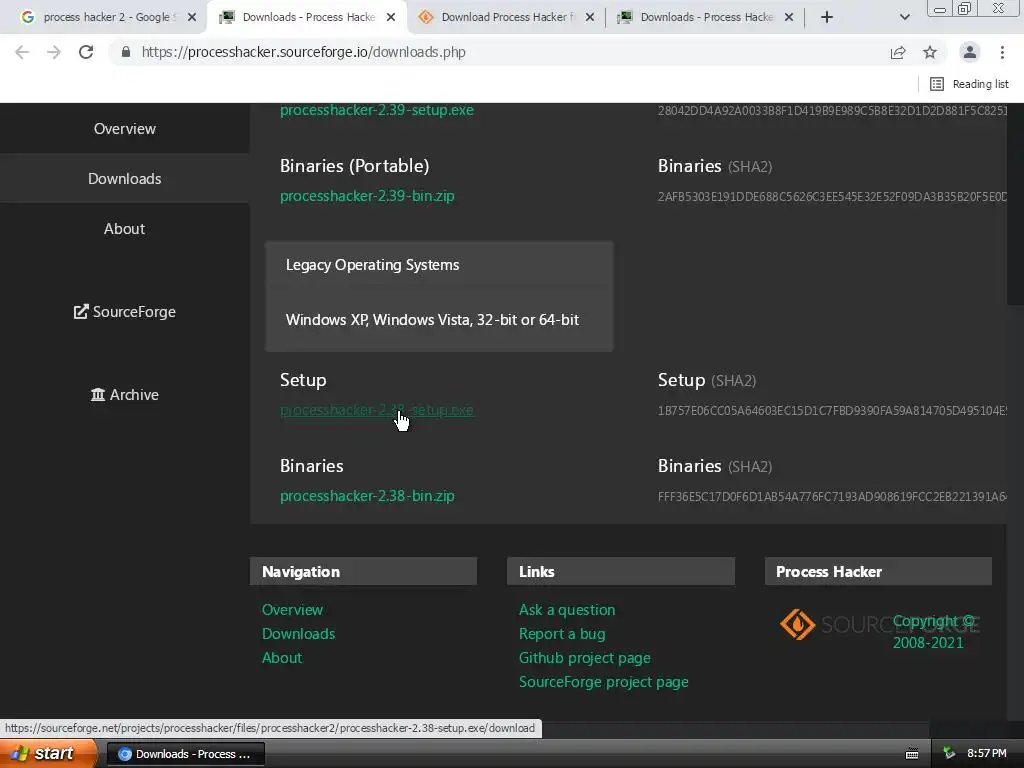Click Downloads - Process taskbar button

[185, 754]
